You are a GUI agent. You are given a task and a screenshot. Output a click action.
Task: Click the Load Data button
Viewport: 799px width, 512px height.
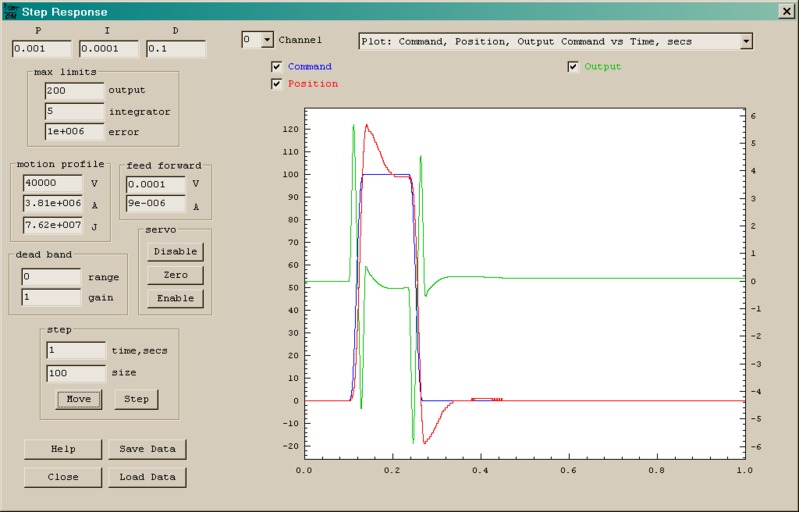coord(148,477)
